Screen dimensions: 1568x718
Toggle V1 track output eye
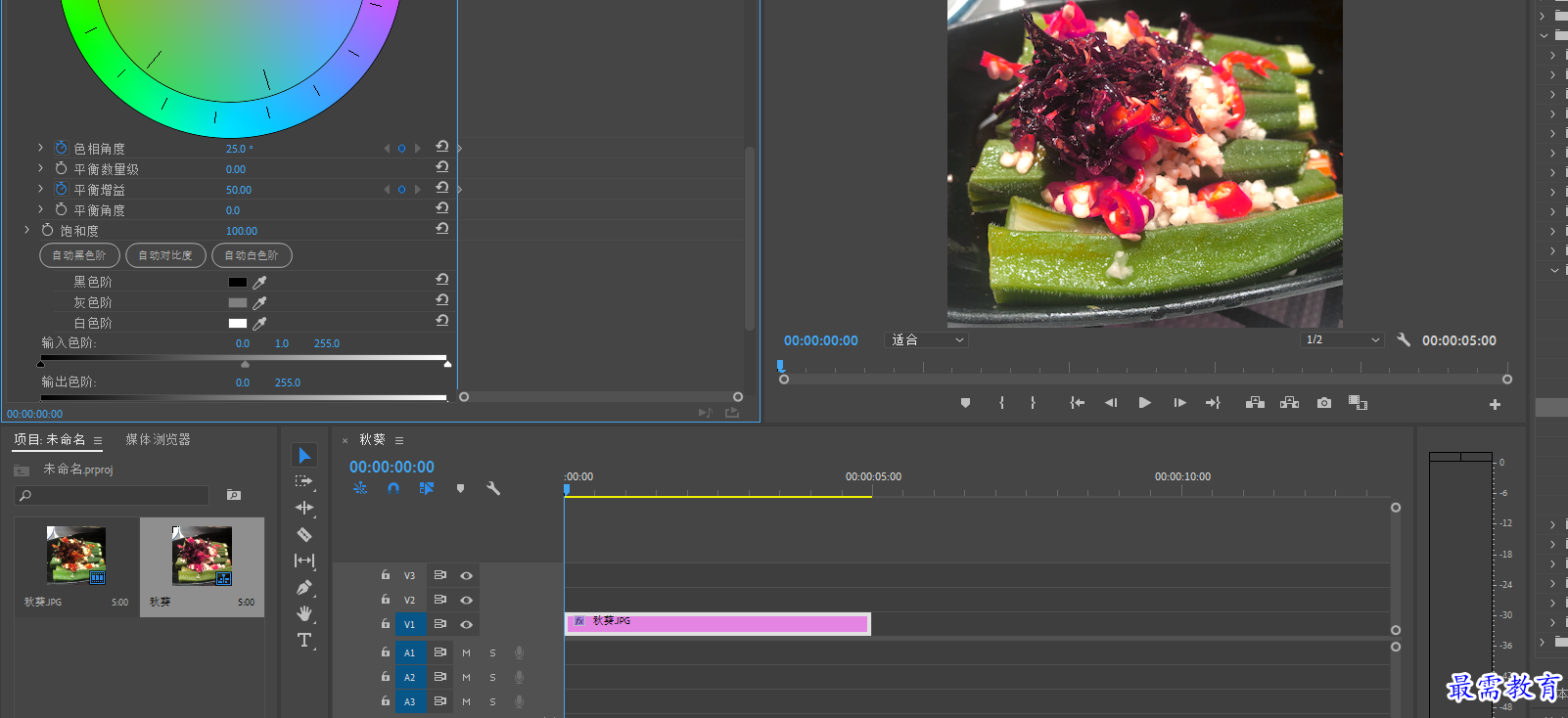point(466,624)
